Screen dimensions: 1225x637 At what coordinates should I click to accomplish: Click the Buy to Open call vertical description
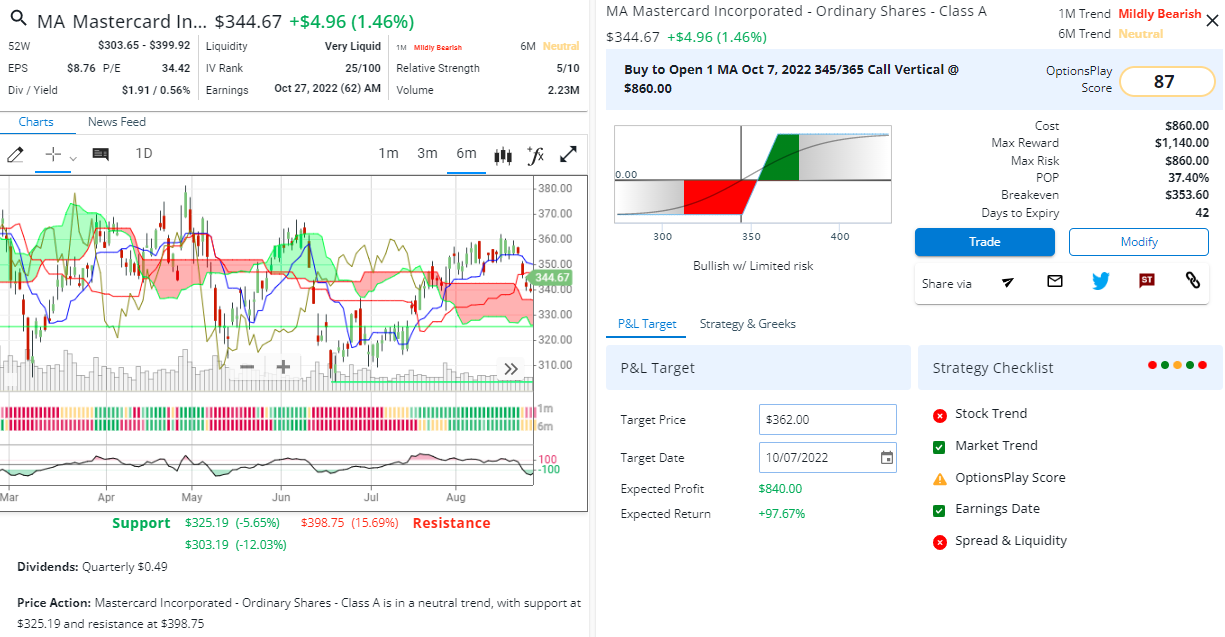click(x=791, y=79)
